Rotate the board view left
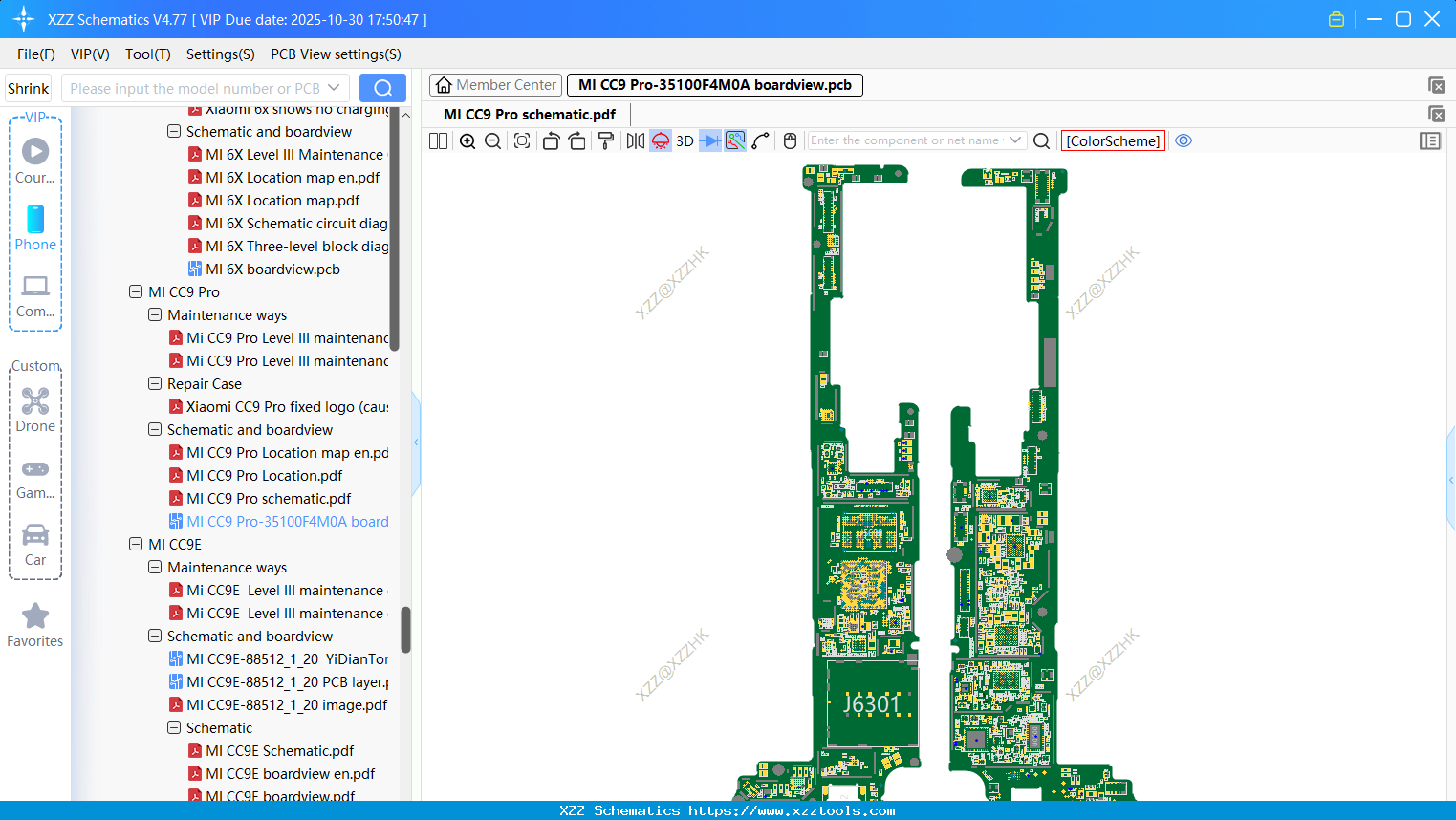The height and width of the screenshot is (820, 1456). (552, 140)
